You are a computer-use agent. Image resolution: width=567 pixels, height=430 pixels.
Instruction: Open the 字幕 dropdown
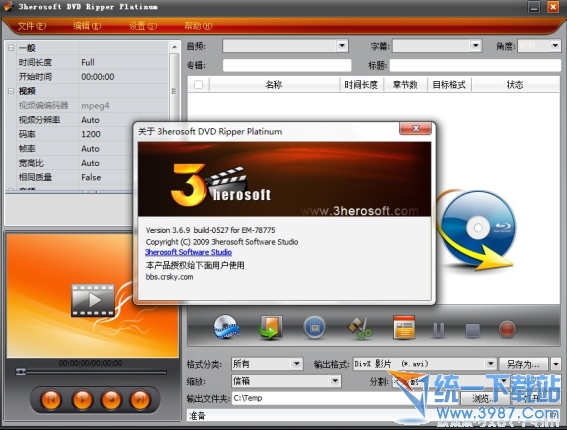[476, 46]
